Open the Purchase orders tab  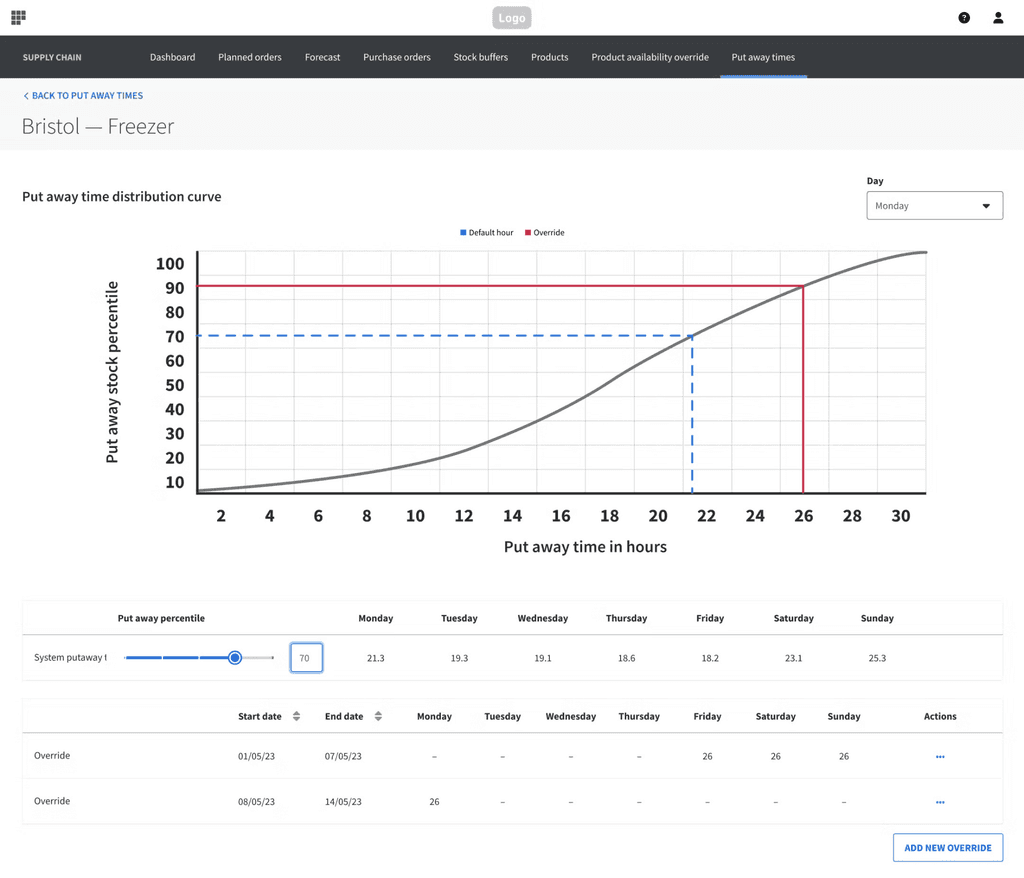pyautogui.click(x=397, y=57)
